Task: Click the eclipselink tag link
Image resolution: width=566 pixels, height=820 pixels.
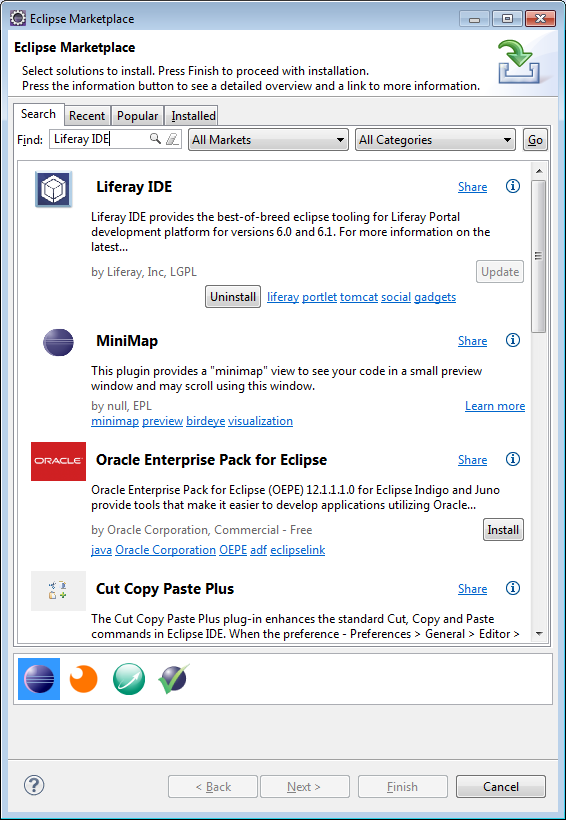Action: [x=298, y=550]
